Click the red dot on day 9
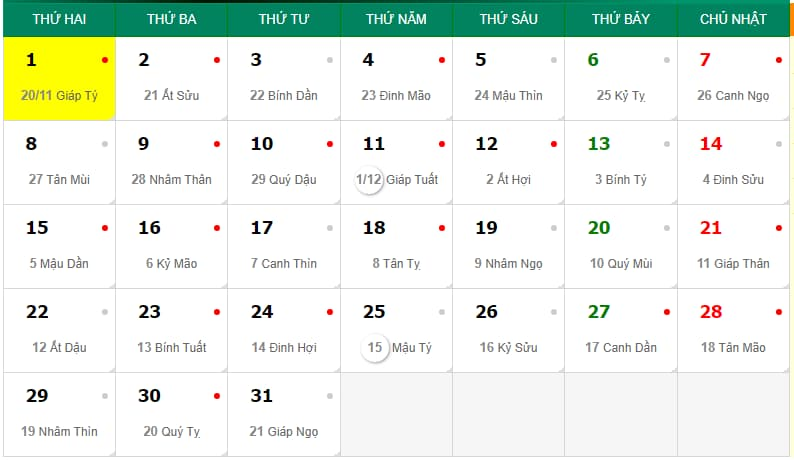Image resolution: width=794 pixels, height=460 pixels. (x=217, y=144)
